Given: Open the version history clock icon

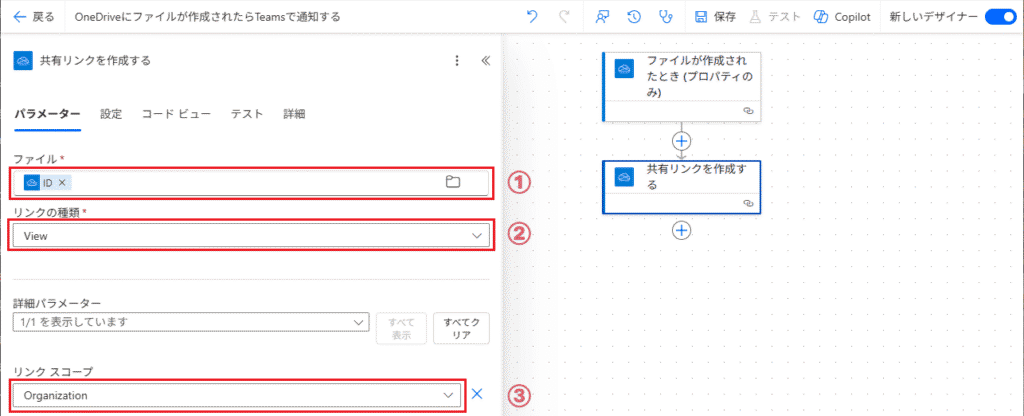Looking at the screenshot, I should [x=633, y=17].
